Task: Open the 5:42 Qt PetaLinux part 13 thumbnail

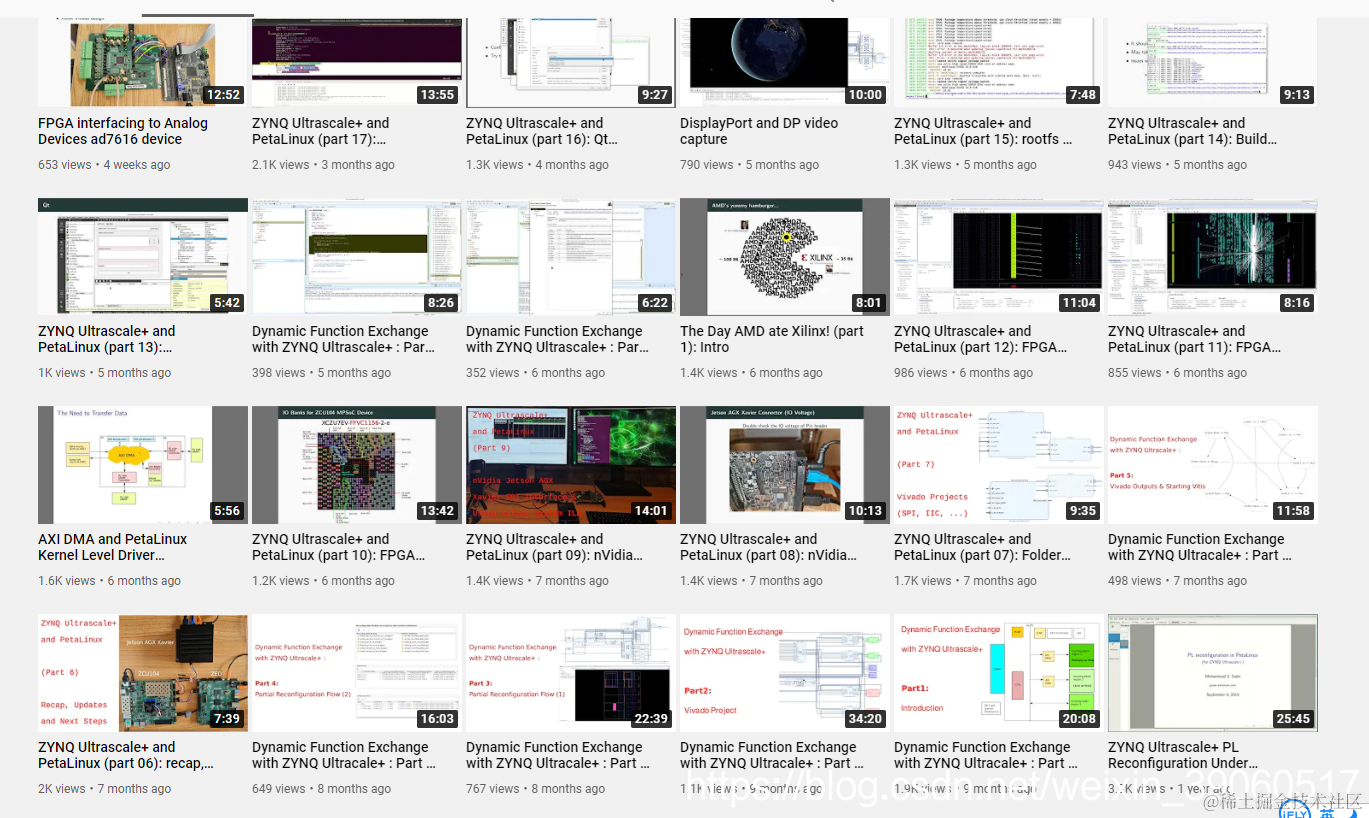Action: coord(143,256)
